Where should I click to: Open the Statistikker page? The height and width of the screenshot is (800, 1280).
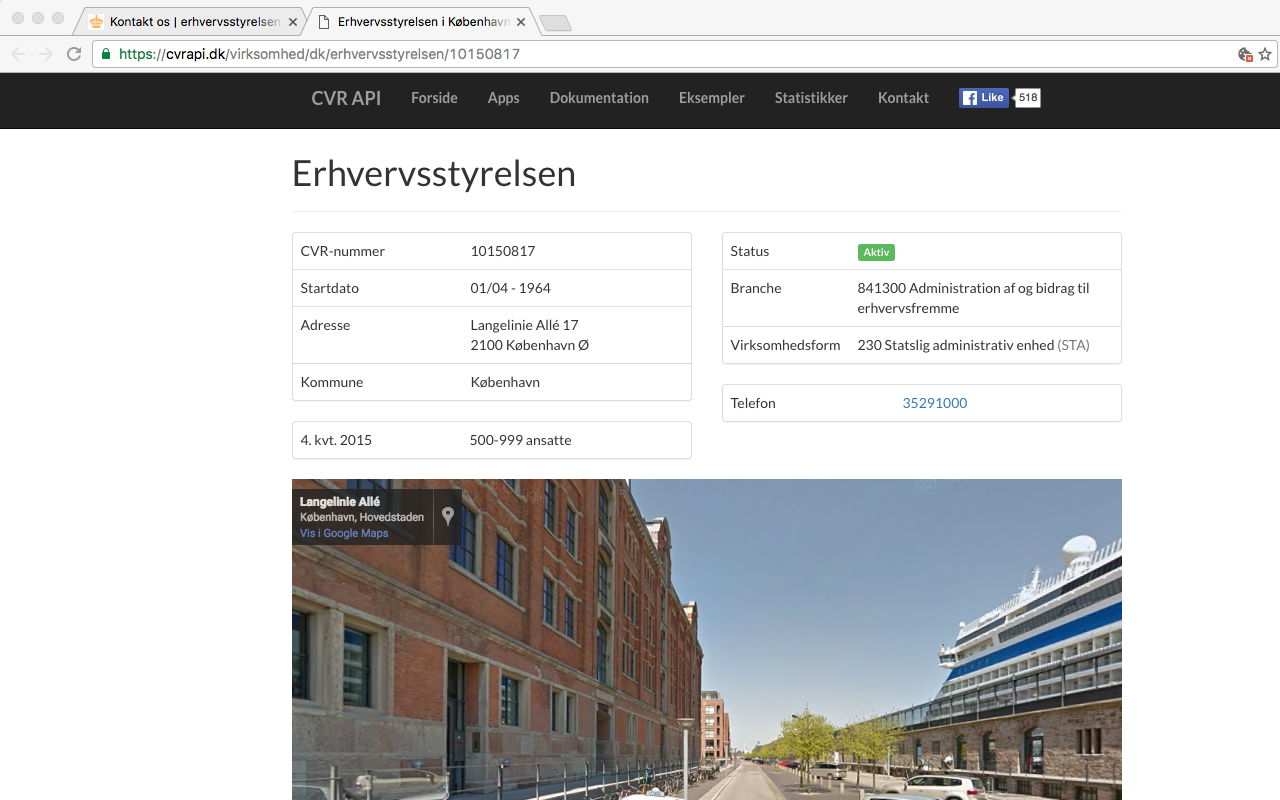pos(811,98)
